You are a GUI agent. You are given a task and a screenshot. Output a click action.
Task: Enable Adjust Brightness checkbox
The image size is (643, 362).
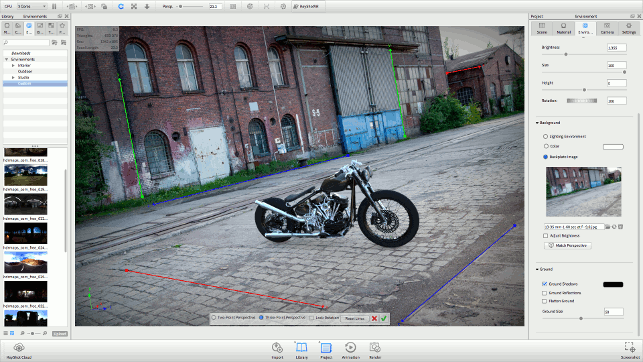click(x=545, y=236)
